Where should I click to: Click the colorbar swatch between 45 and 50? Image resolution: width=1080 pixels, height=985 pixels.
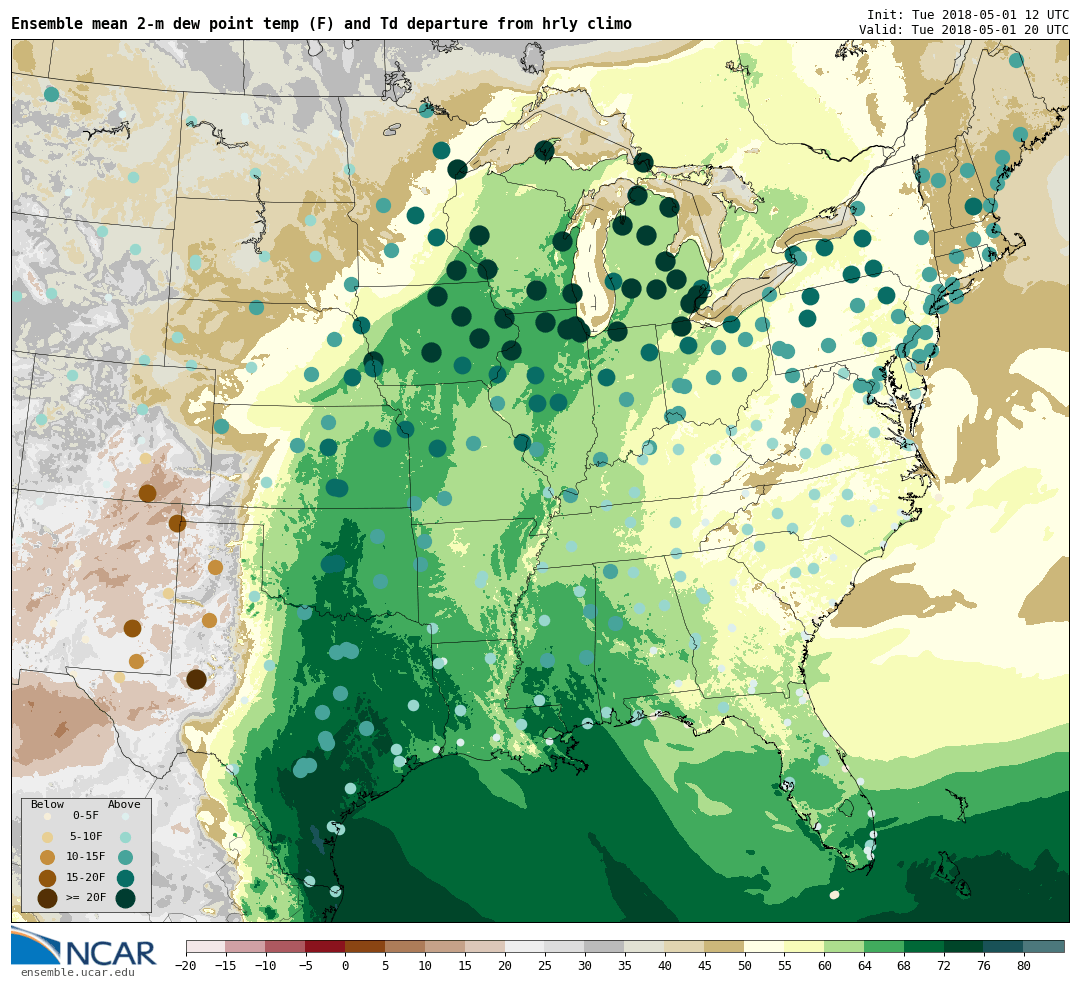(x=724, y=946)
